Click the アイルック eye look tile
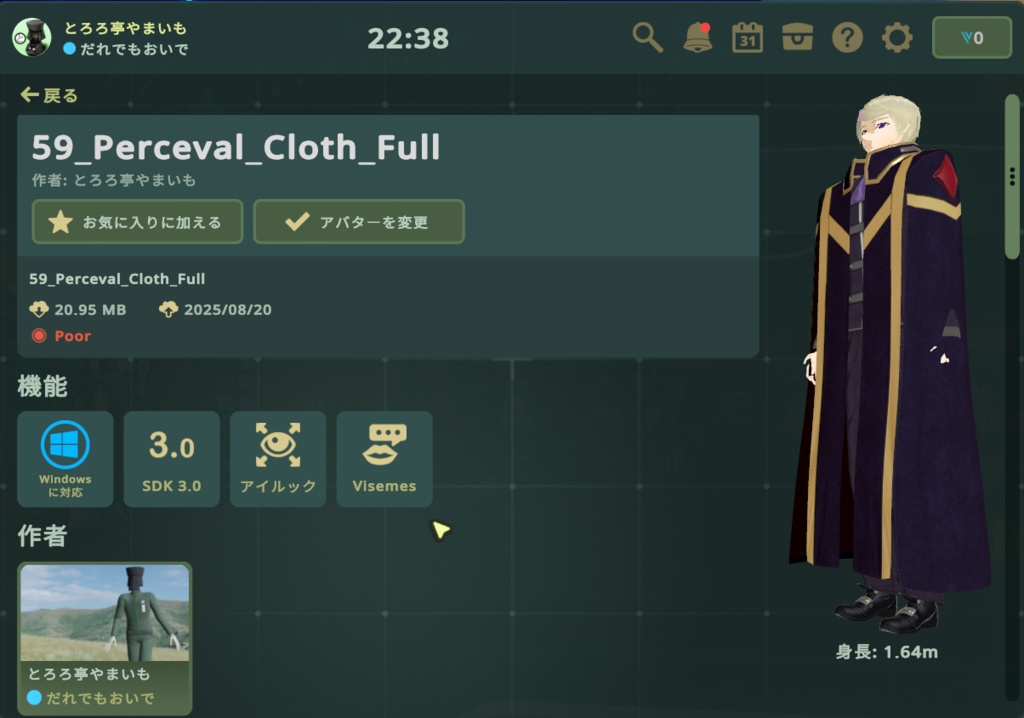1024x718 pixels. 278,459
